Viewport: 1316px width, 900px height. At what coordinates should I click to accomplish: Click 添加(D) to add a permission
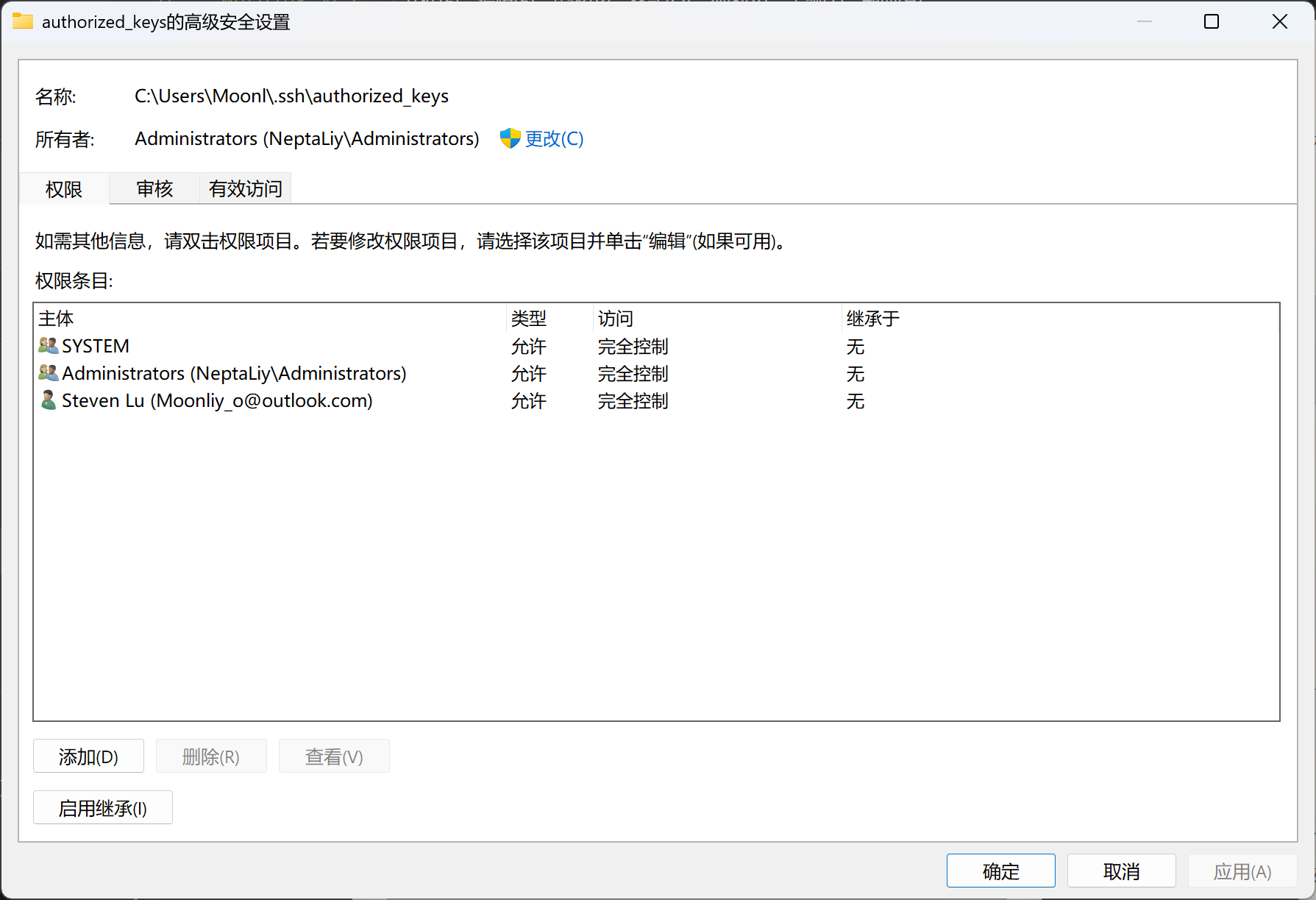(x=88, y=757)
